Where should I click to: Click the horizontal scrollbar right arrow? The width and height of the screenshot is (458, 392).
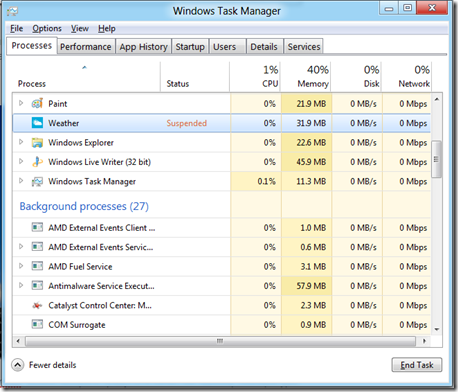coord(424,341)
